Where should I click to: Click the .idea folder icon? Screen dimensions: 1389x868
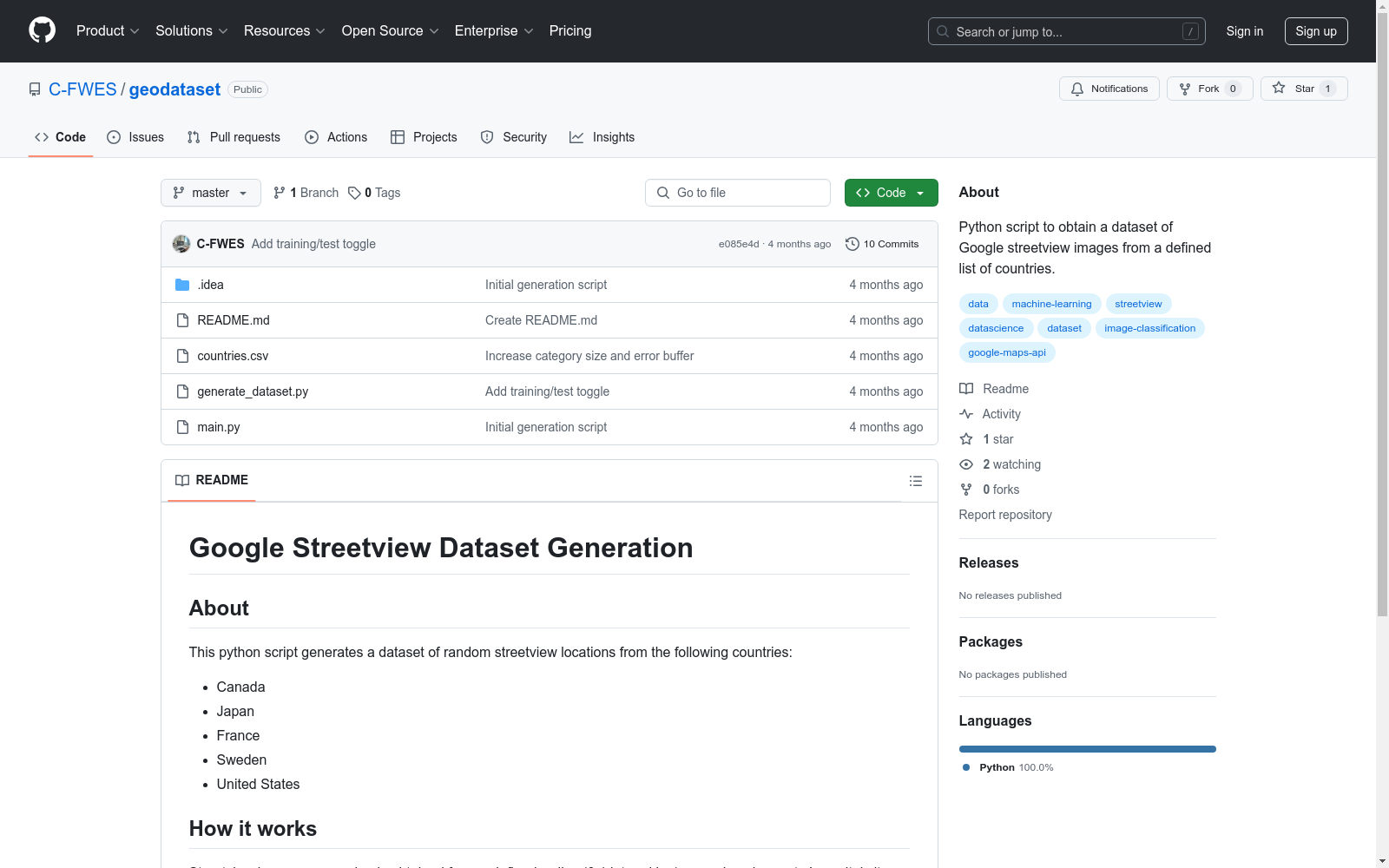click(182, 285)
